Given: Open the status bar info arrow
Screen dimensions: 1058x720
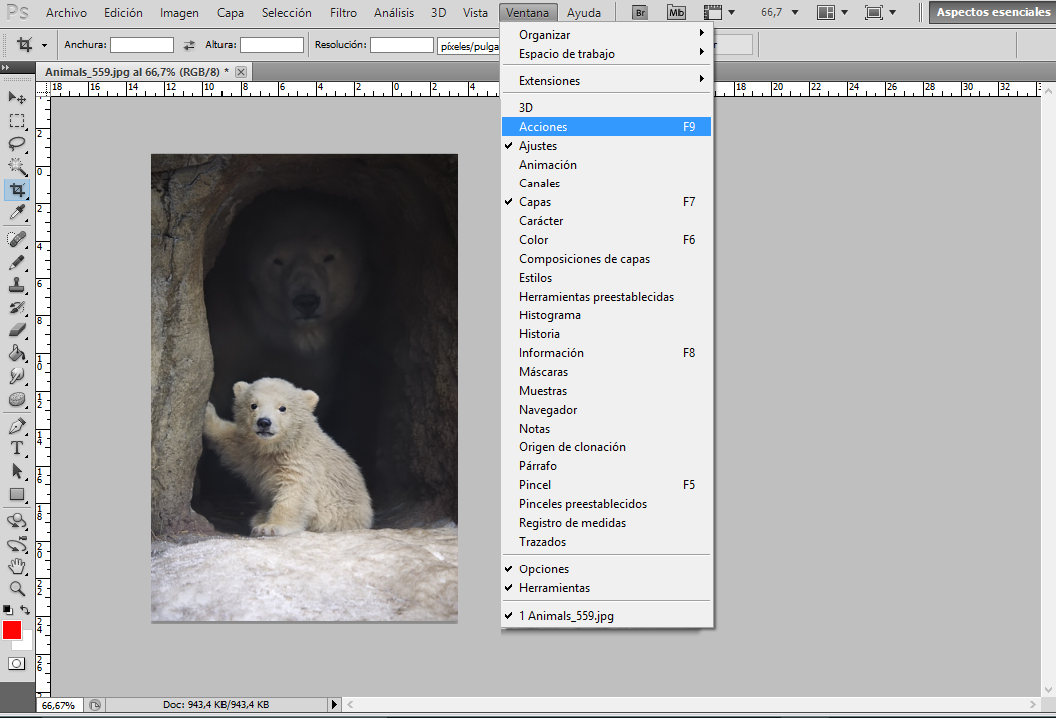Looking at the screenshot, I should coord(334,704).
